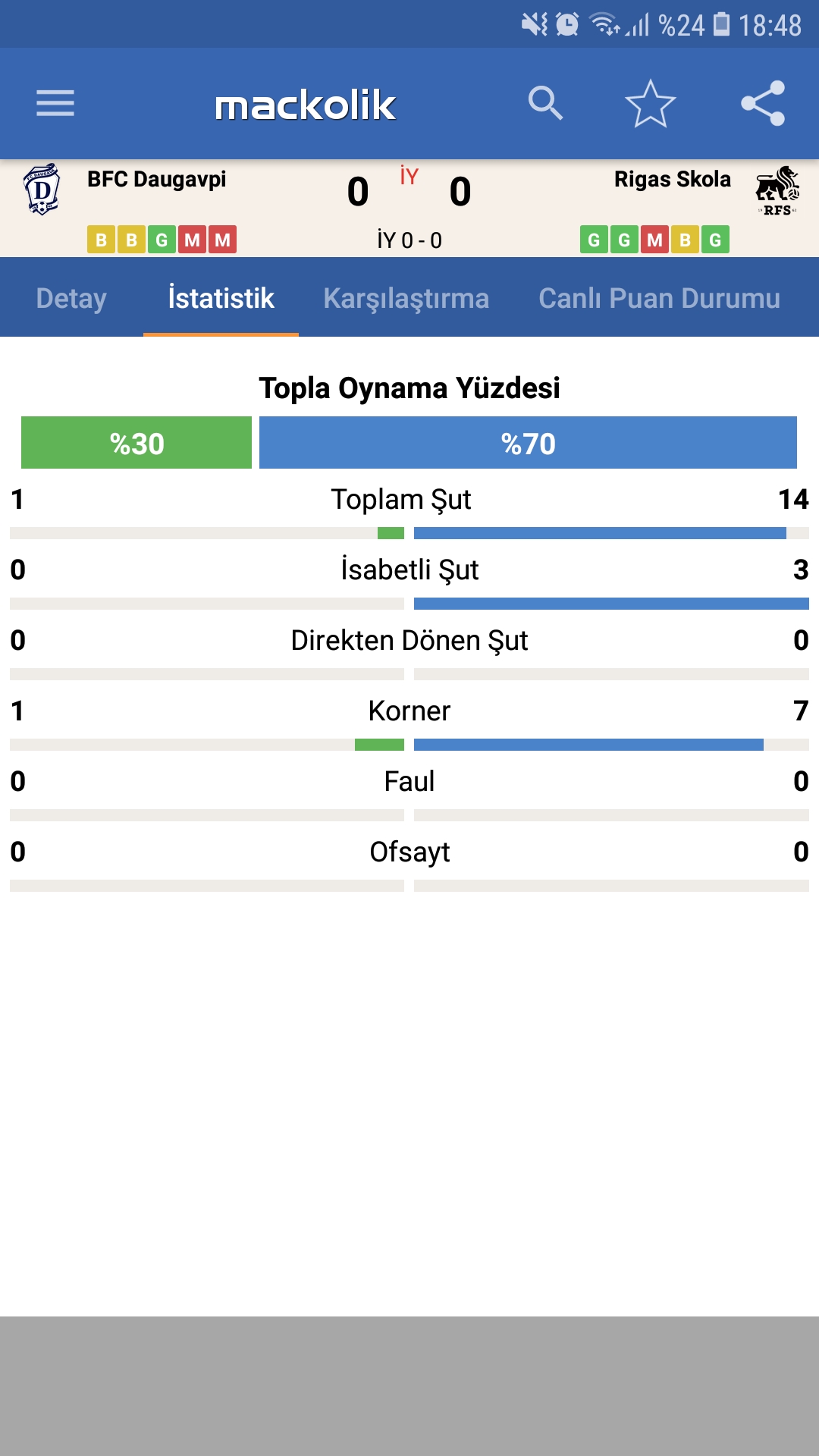Image resolution: width=819 pixels, height=1456 pixels.
Task: Select the İstatistik tab
Action: point(221,298)
